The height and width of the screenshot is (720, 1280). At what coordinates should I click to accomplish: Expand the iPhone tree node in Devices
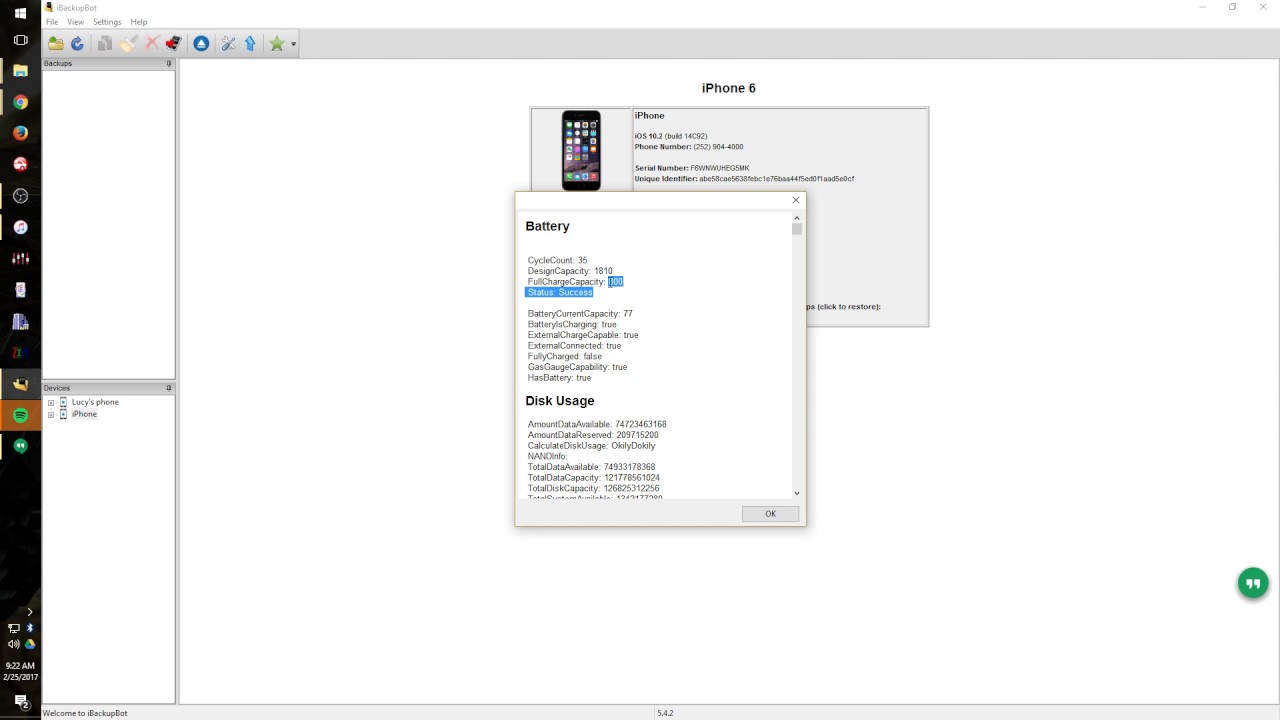[x=51, y=414]
